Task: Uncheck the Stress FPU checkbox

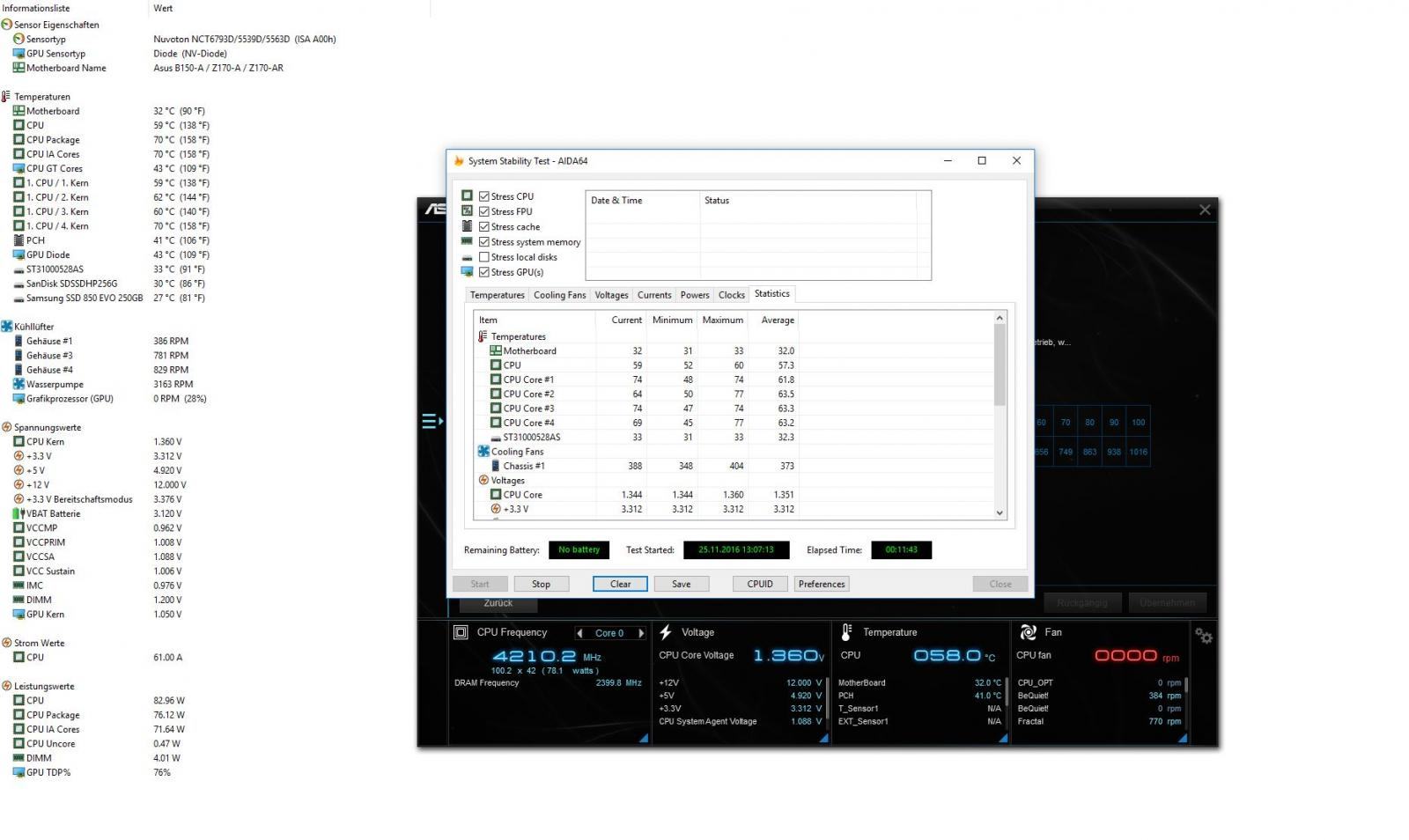Action: (x=484, y=211)
